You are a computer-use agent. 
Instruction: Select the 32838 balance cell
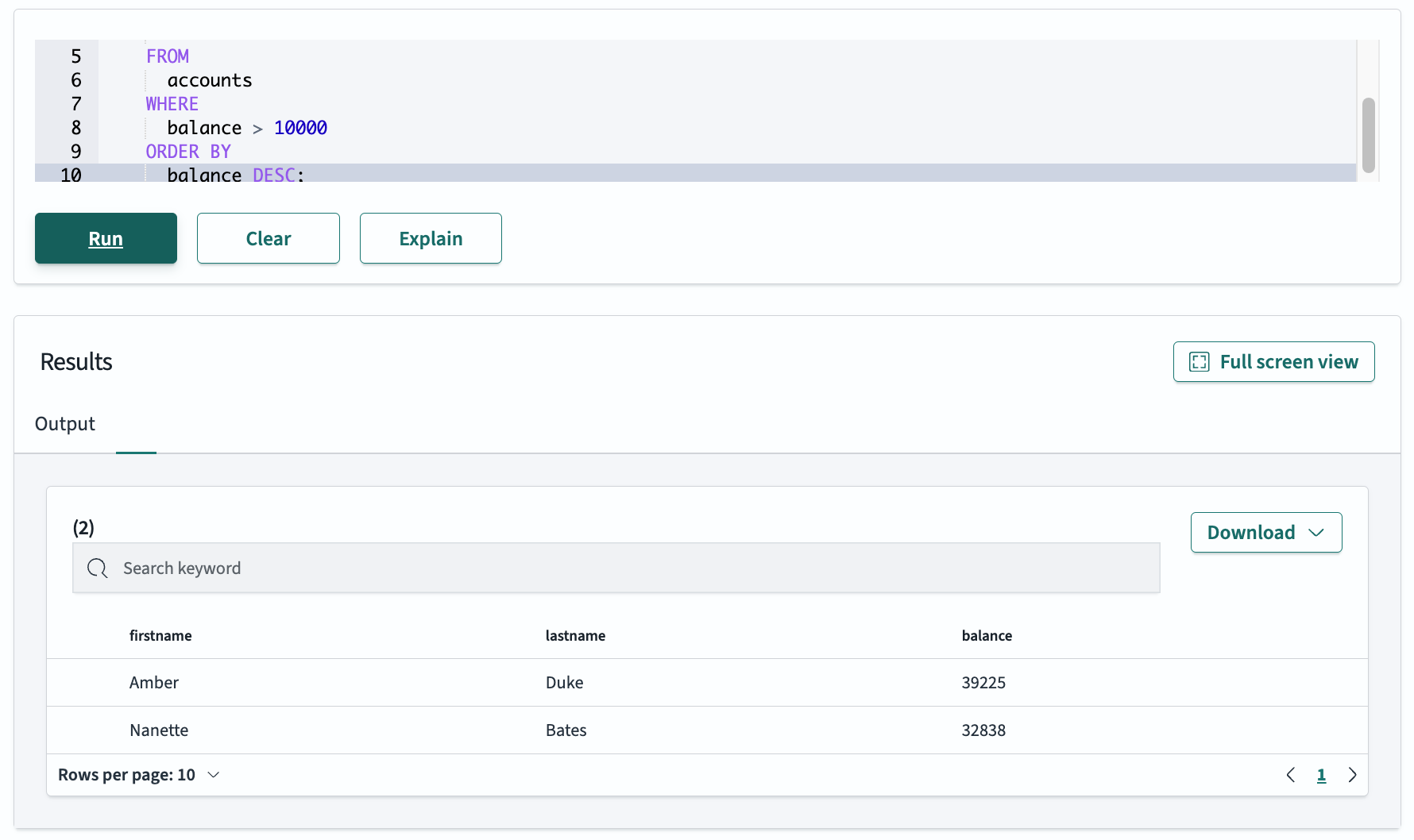click(x=983, y=730)
